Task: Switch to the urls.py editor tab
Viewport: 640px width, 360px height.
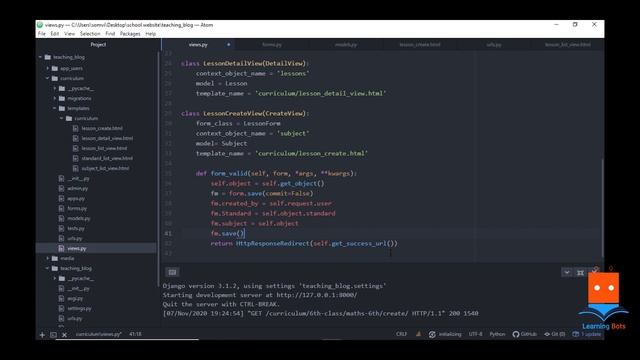Action: (x=493, y=44)
